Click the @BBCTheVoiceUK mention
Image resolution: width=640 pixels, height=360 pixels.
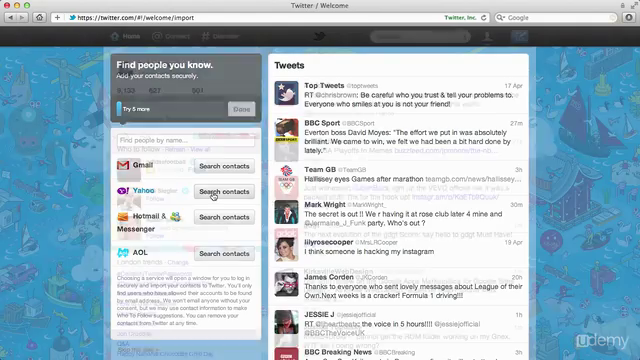click(x=334, y=333)
